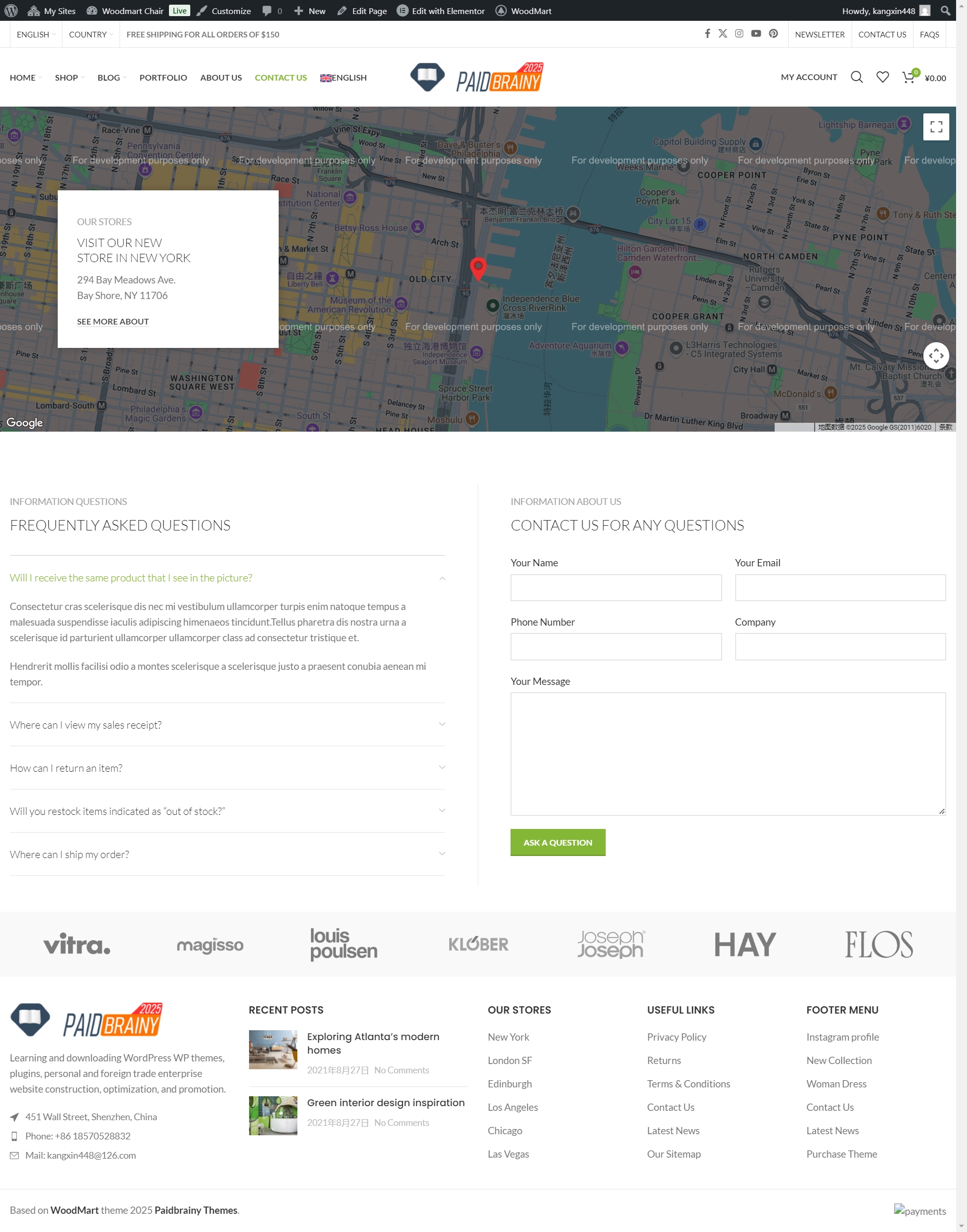Open the header search magnifier icon
Image resolution: width=967 pixels, height=1232 pixels.
click(x=857, y=77)
